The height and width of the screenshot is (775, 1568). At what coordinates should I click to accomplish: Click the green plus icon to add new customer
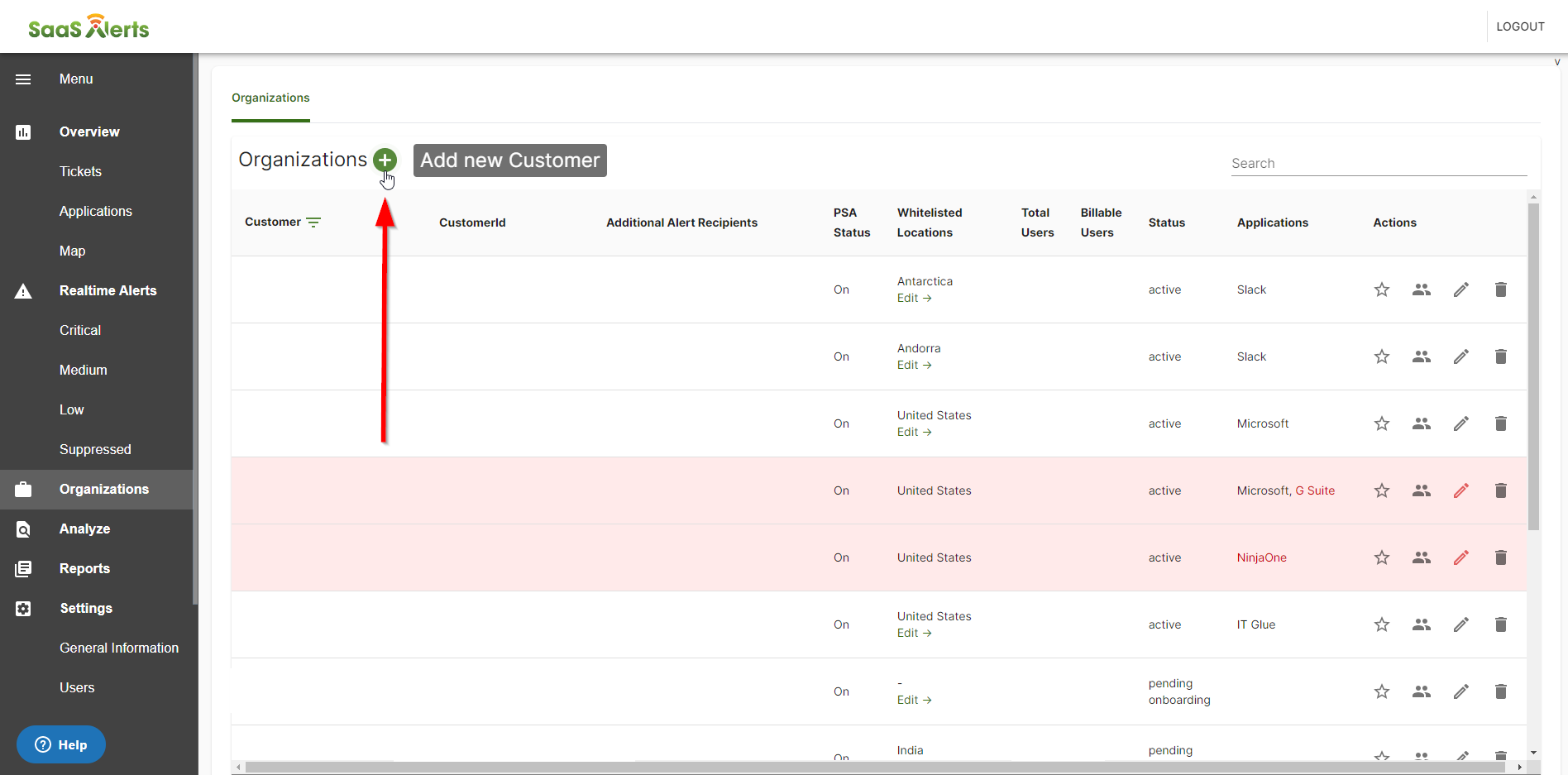coord(385,160)
